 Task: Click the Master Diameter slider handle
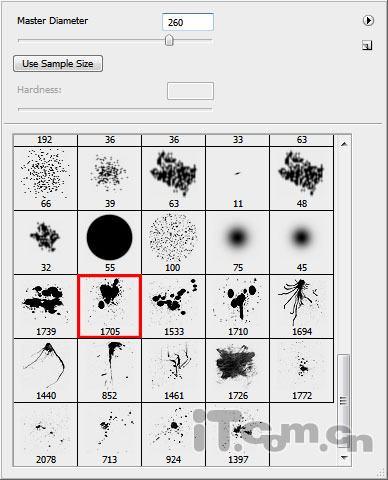[x=169, y=40]
